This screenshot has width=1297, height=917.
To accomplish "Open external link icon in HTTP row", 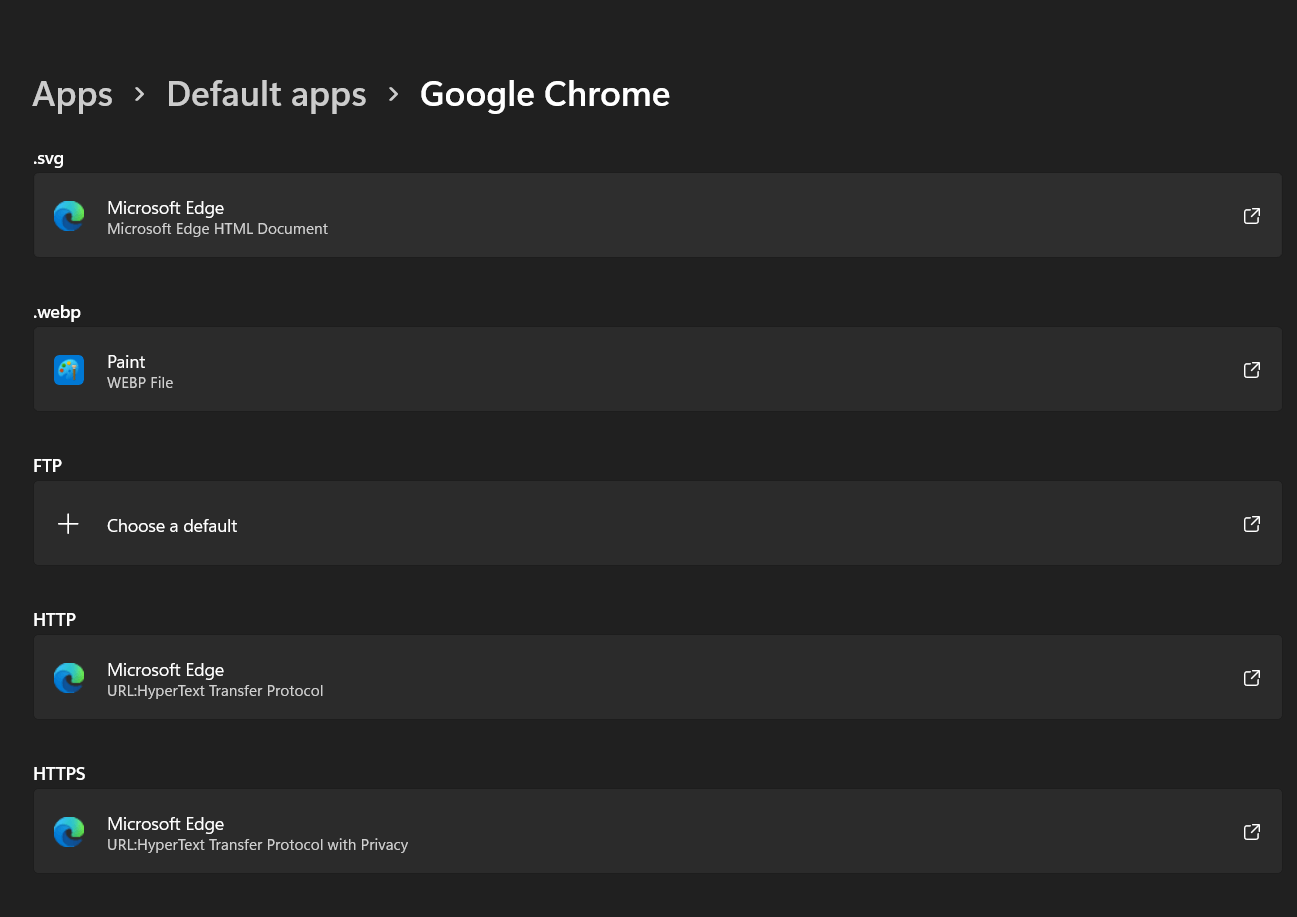I will click(x=1251, y=678).
